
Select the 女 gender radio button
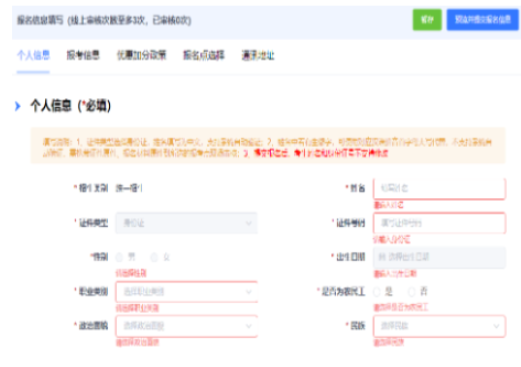[x=154, y=257]
